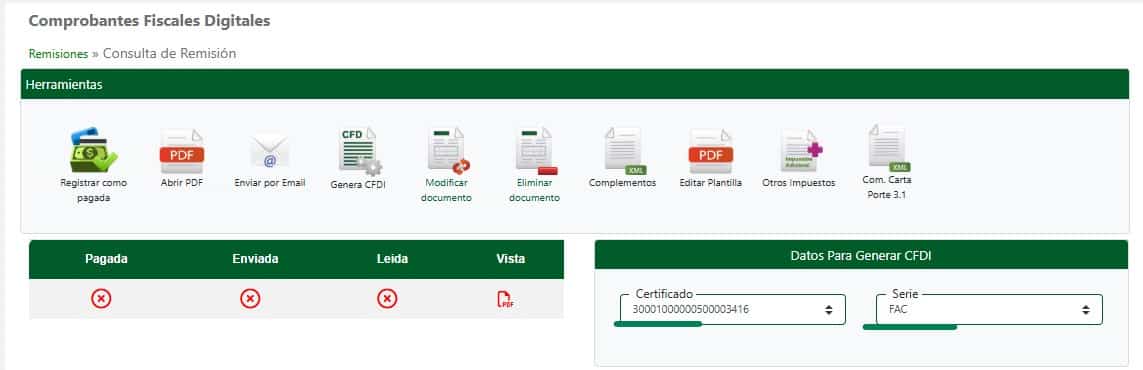
Task: Select the Eliminar documento icon
Action: (x=534, y=151)
